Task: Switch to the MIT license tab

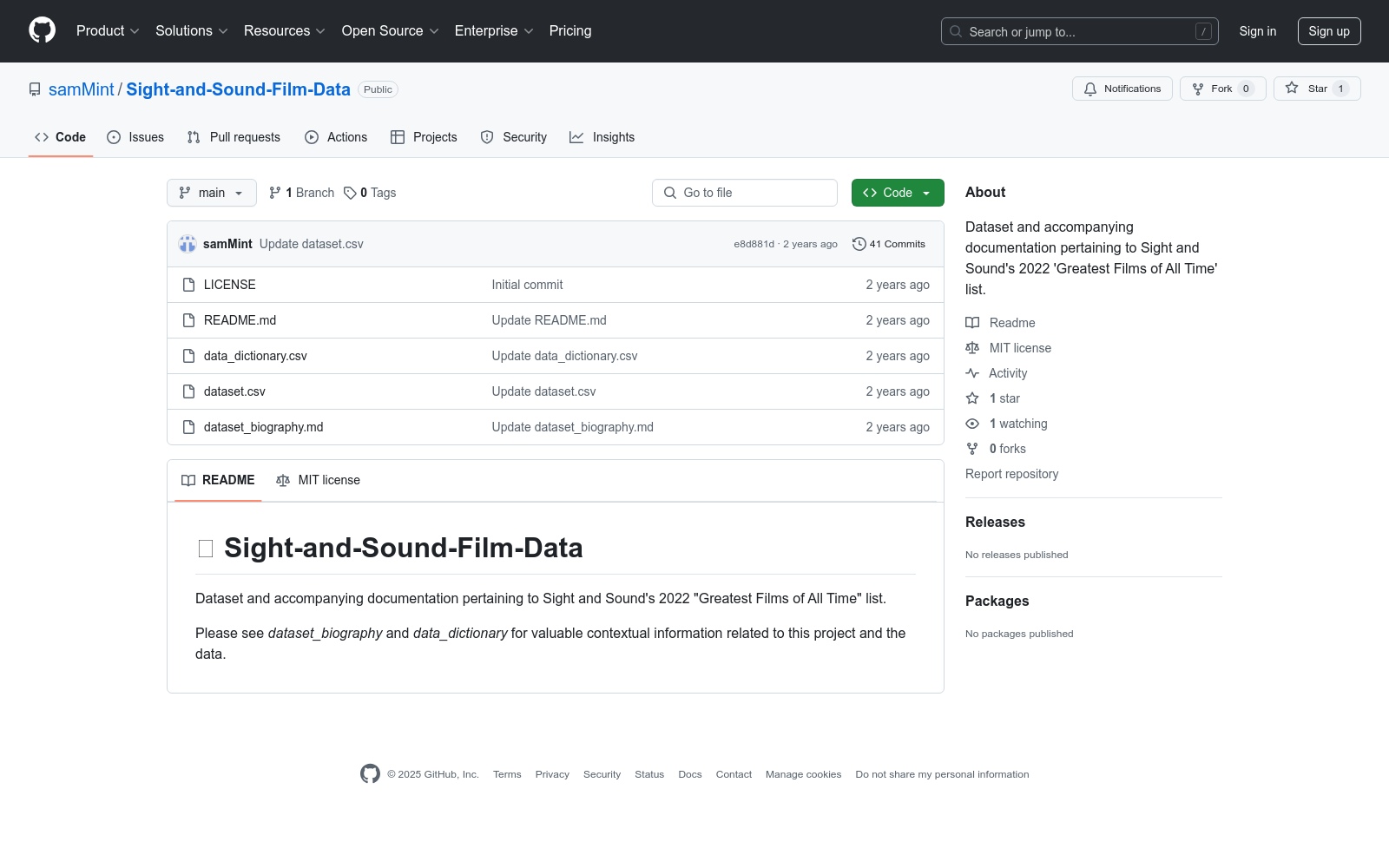Action: (x=318, y=480)
